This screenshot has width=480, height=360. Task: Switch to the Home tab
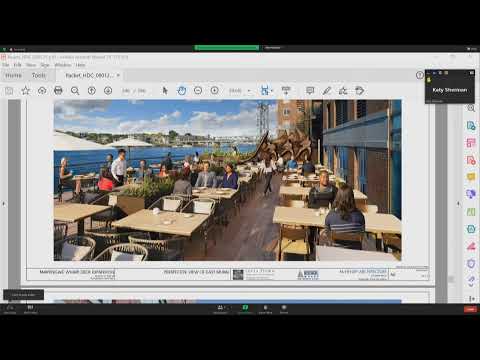(x=14, y=76)
